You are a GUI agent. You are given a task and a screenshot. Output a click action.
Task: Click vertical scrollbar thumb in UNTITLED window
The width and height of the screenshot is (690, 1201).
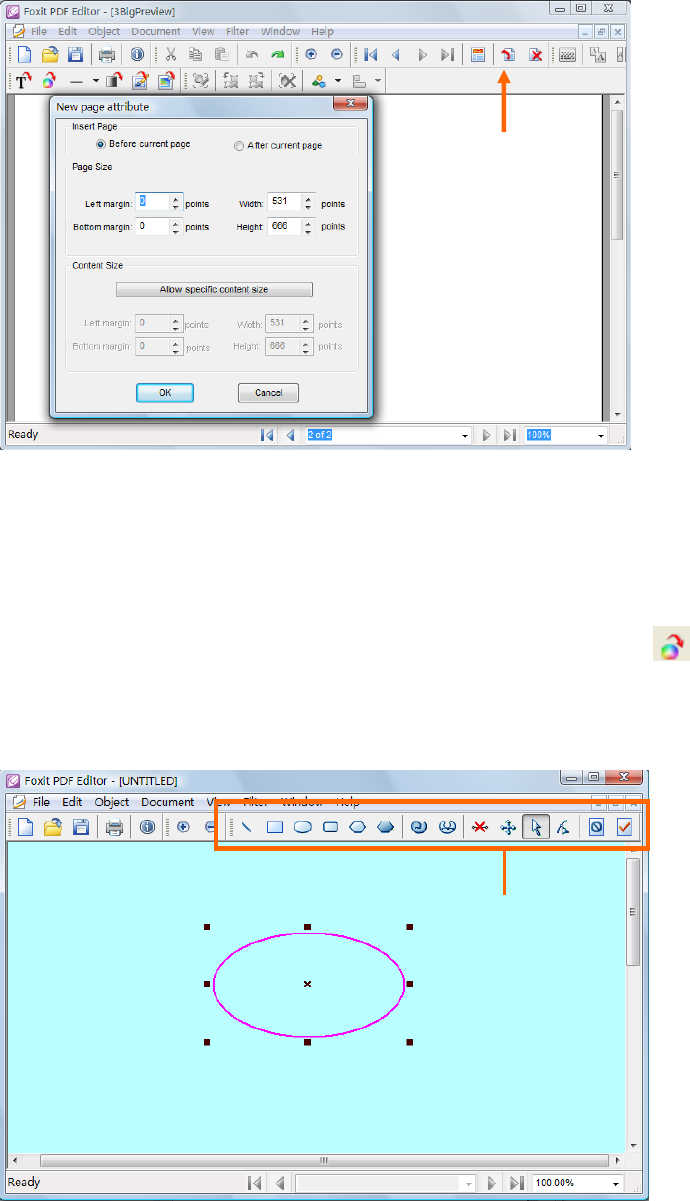click(x=633, y=911)
